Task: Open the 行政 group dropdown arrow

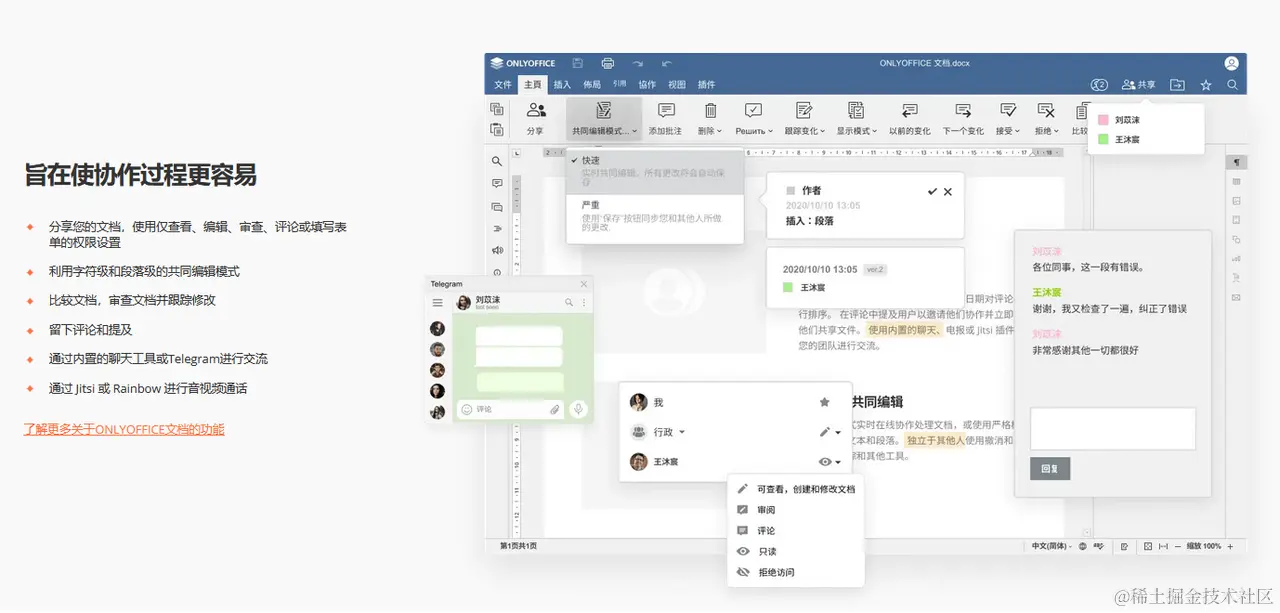Action: pyautogui.click(x=682, y=432)
